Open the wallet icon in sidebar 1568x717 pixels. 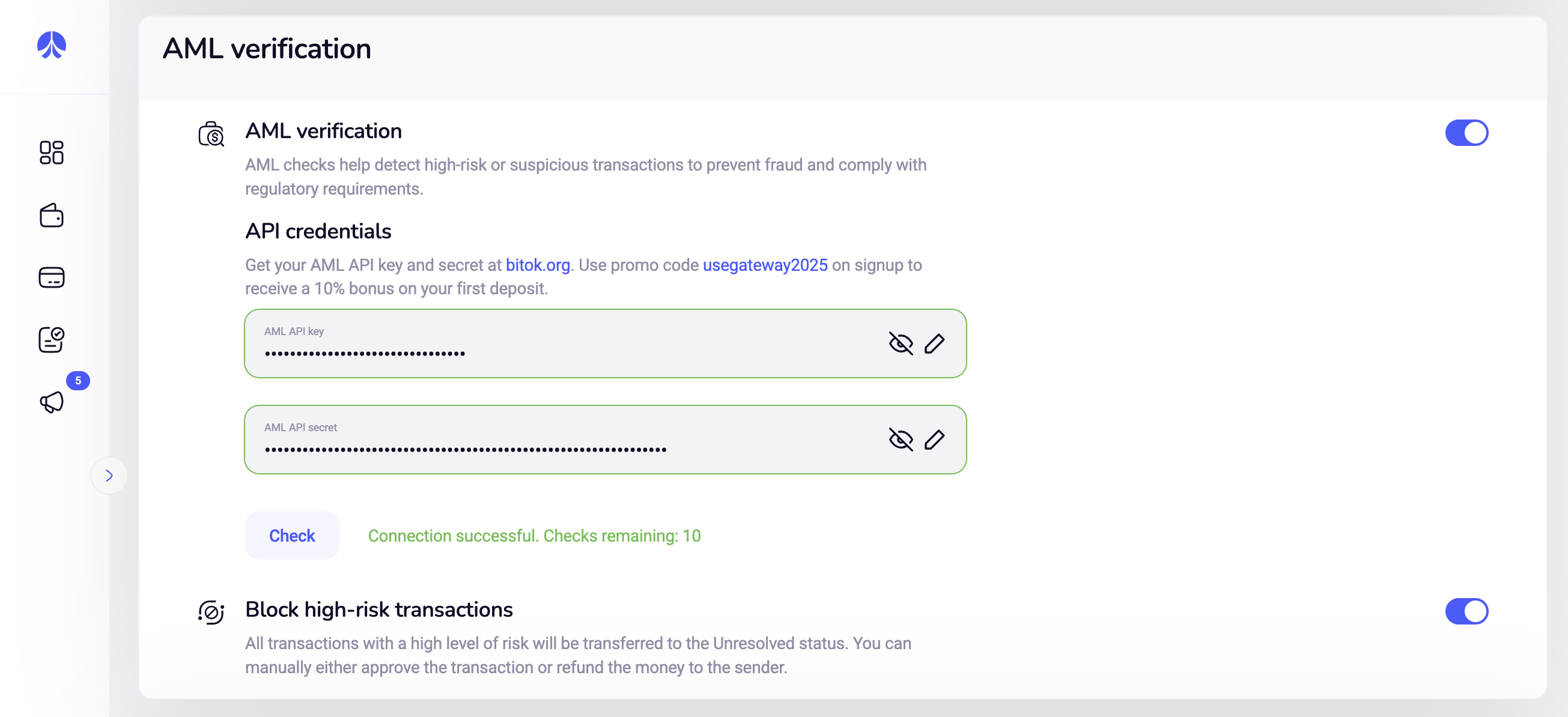pyautogui.click(x=51, y=216)
